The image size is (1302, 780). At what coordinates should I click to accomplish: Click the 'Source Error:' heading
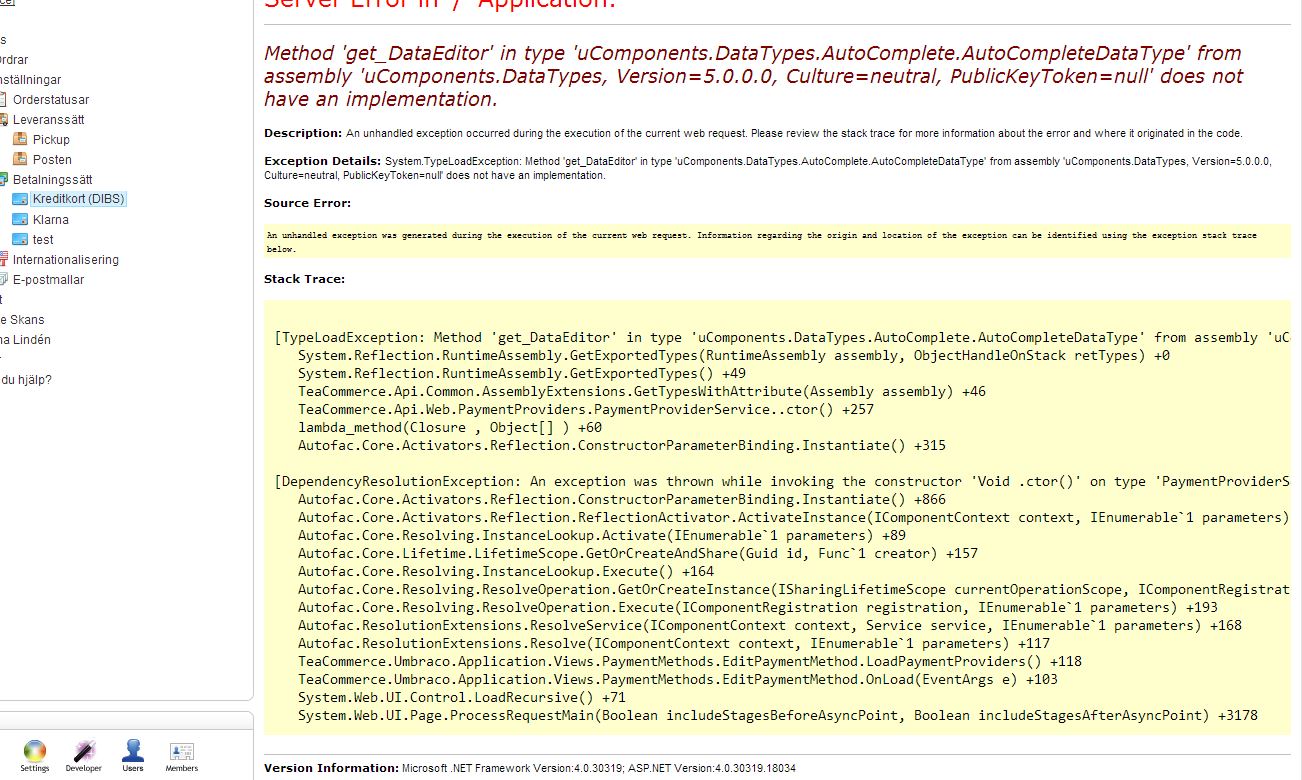point(307,203)
